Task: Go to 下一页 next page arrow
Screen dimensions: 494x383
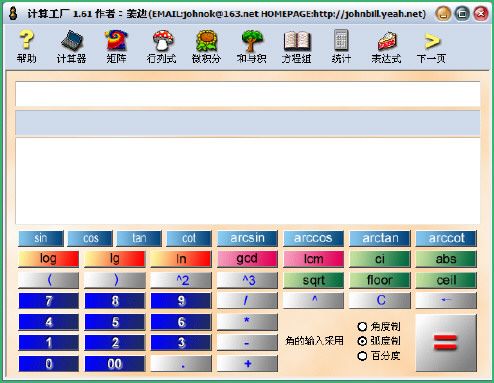Action: click(x=431, y=46)
